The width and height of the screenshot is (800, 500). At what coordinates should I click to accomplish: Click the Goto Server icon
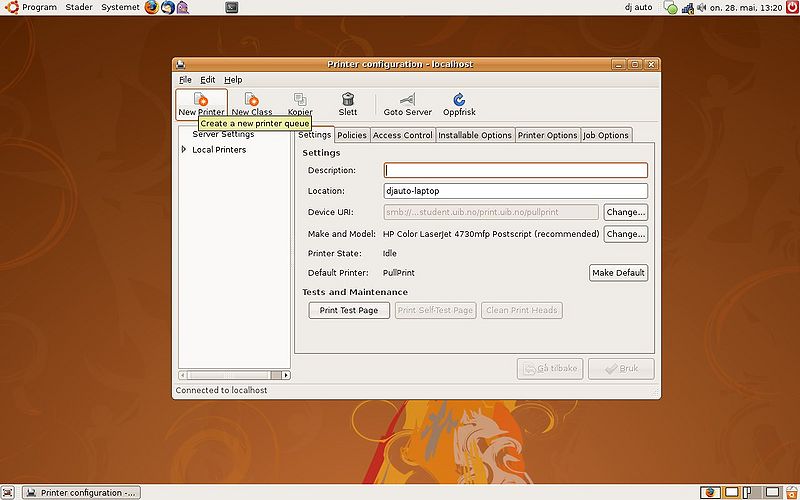[407, 98]
